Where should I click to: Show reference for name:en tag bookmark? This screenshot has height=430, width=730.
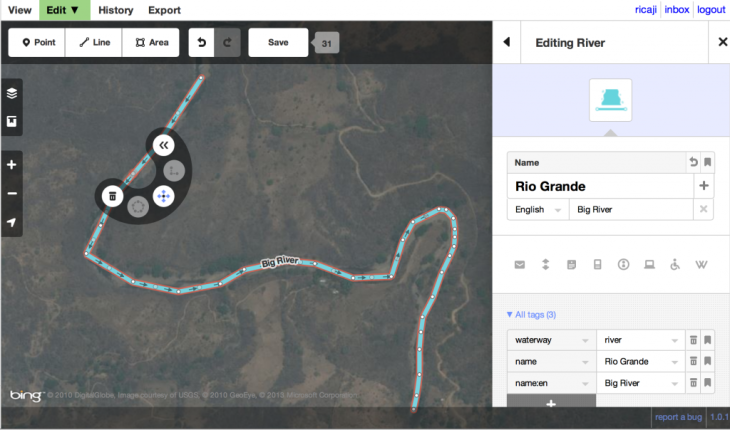tap(707, 383)
